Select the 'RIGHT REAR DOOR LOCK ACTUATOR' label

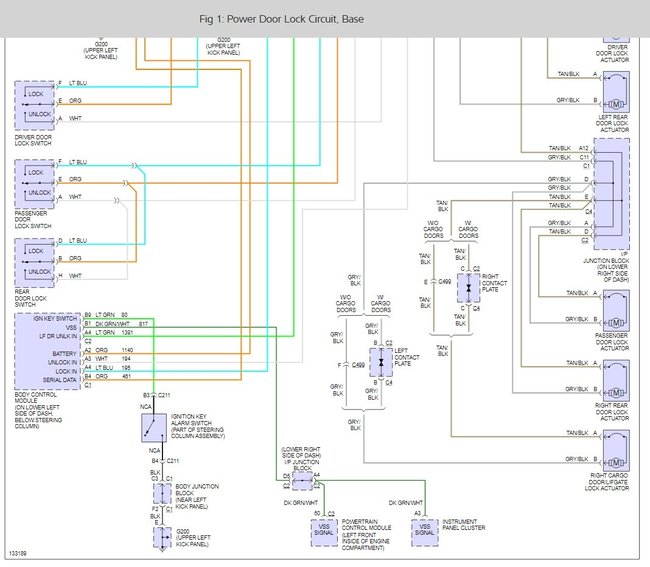click(612, 412)
